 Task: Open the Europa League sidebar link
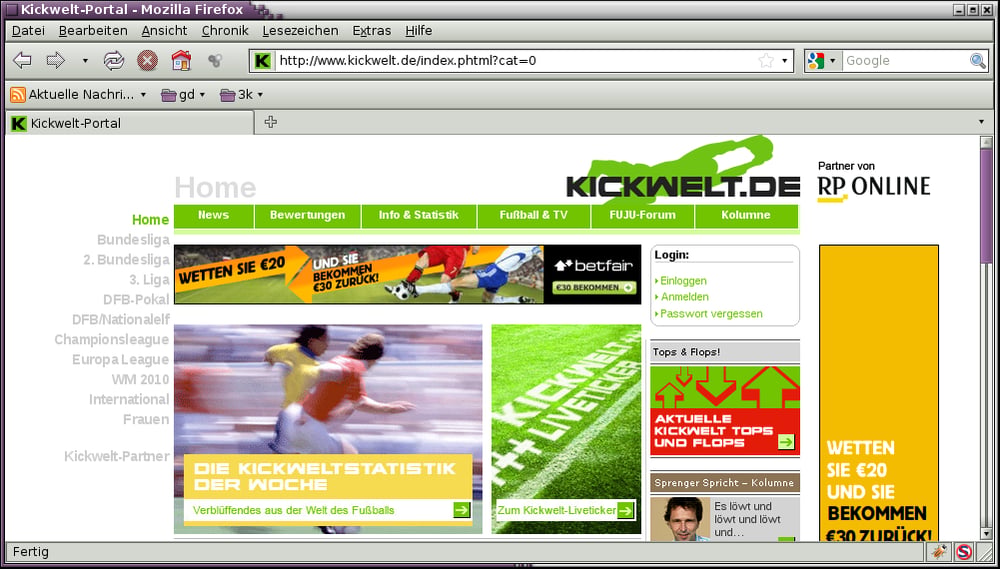(x=121, y=360)
